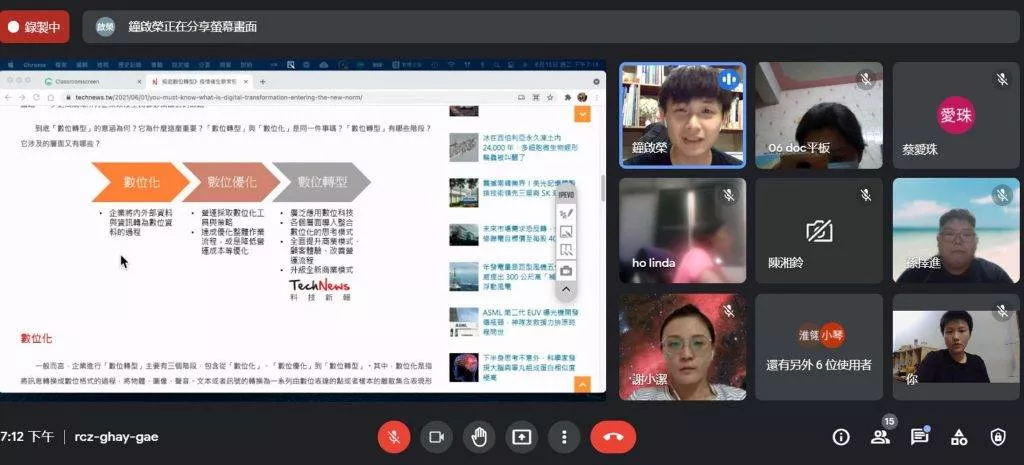Open the three-dot more options menu
This screenshot has width=1024, height=465.
coord(564,437)
